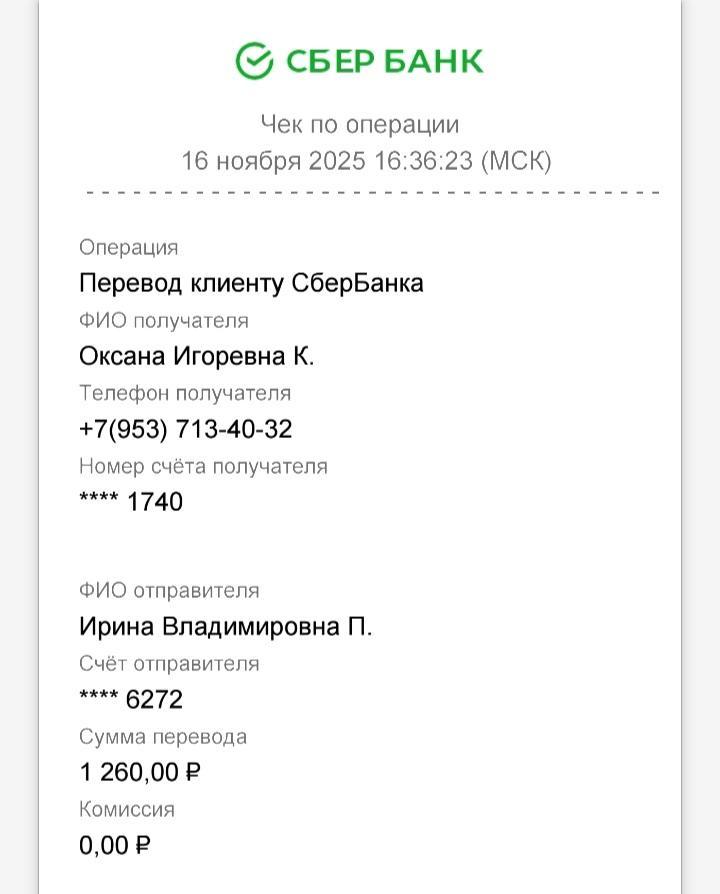This screenshot has height=894, width=720.
Task: Click the Сумма перевода label
Action: pos(163,737)
